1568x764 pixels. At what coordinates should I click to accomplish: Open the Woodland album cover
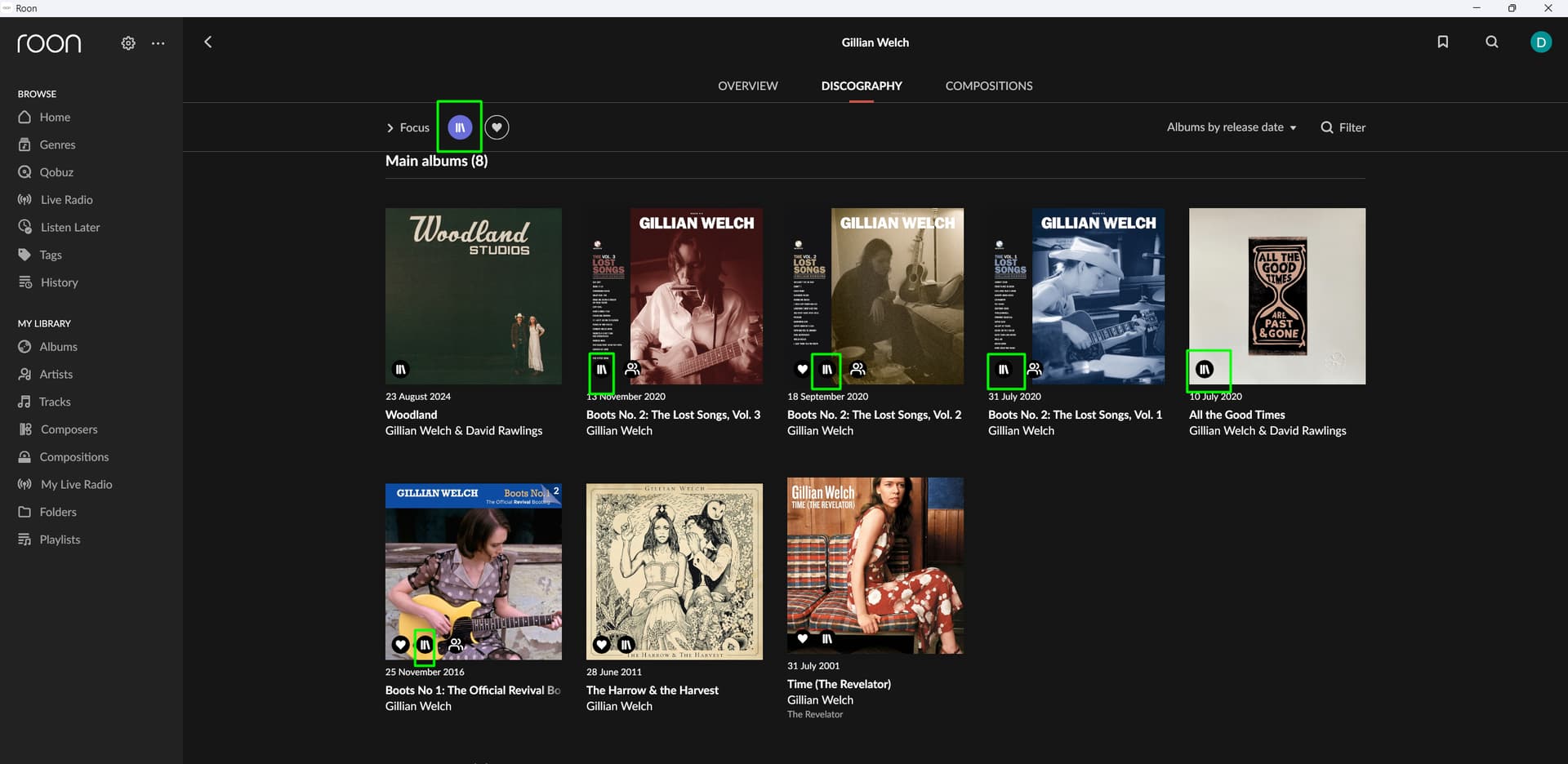tap(474, 296)
